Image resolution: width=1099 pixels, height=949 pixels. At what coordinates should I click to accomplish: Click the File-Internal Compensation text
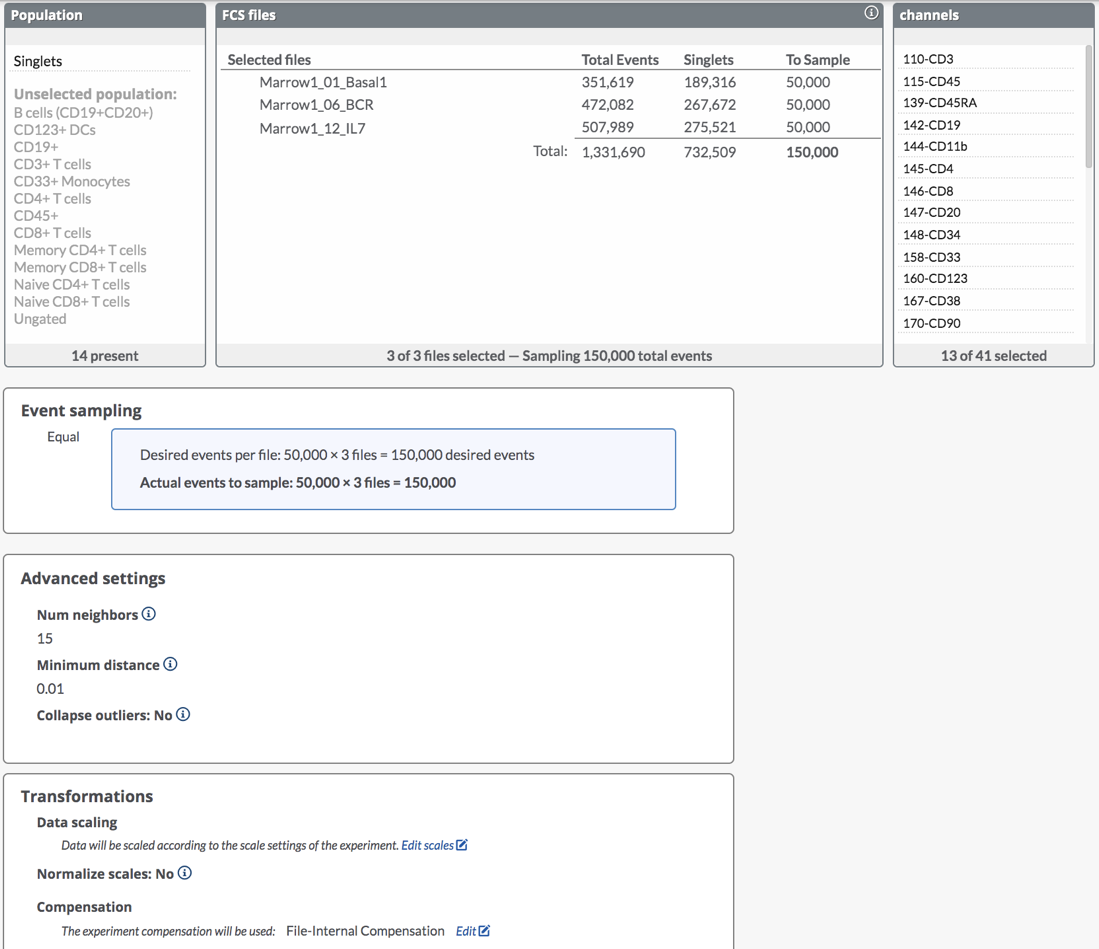365,931
